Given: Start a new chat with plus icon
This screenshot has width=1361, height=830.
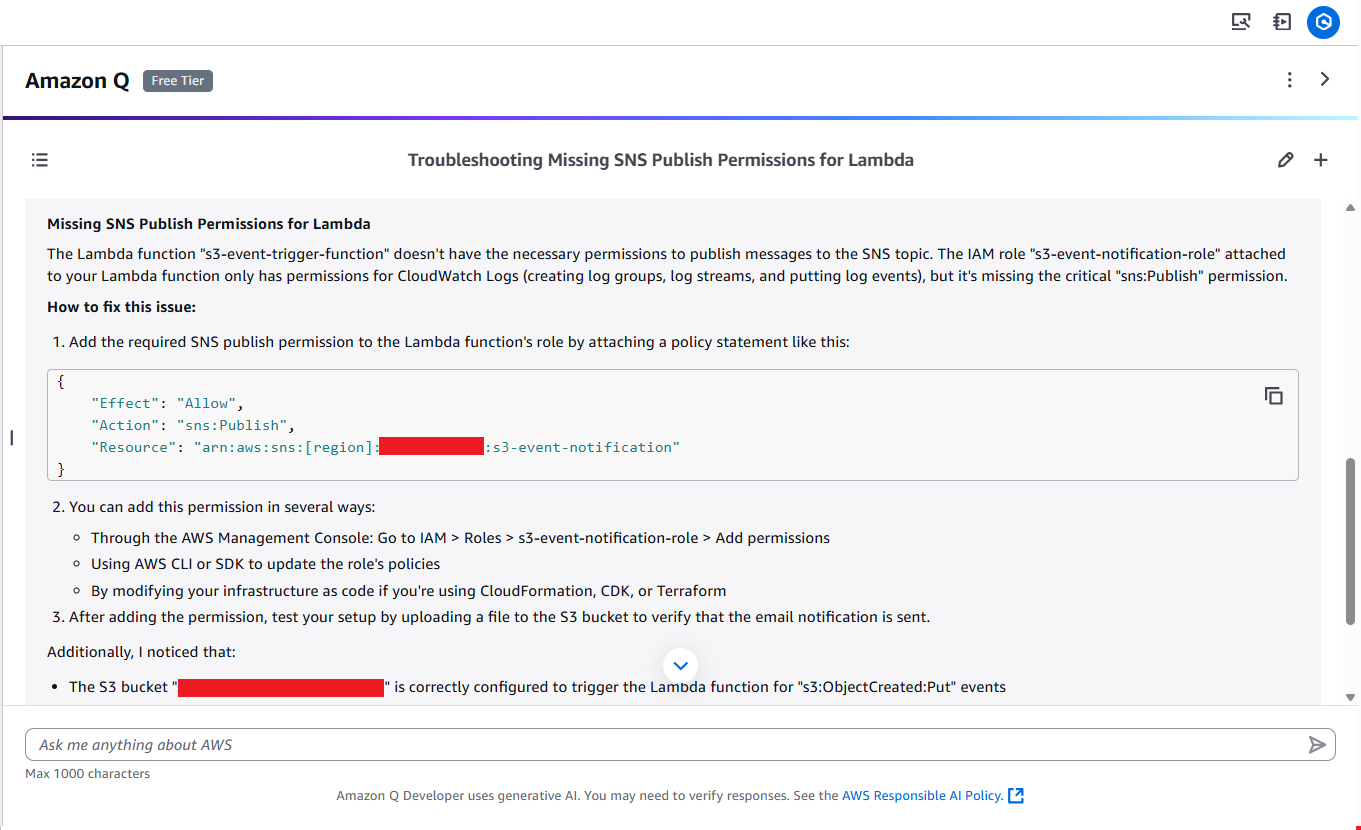Looking at the screenshot, I should 1321,160.
